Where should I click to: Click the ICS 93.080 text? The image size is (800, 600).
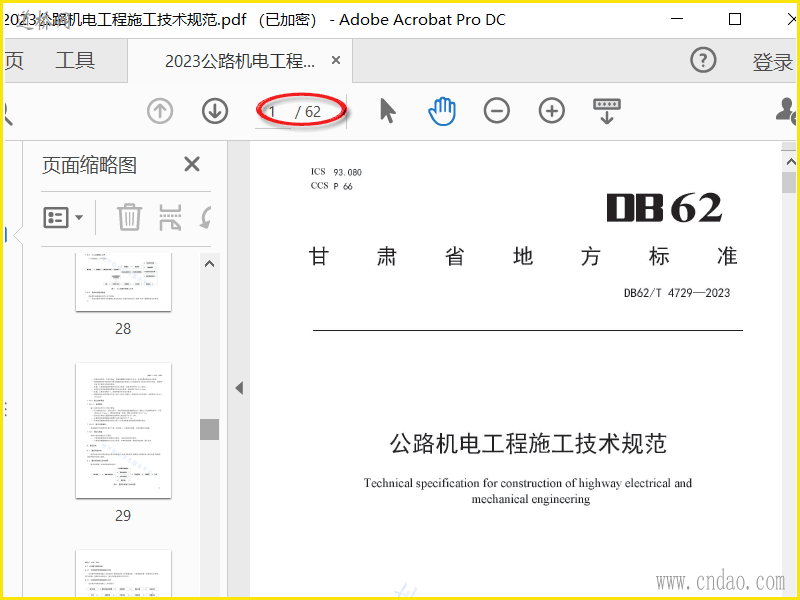[336, 172]
